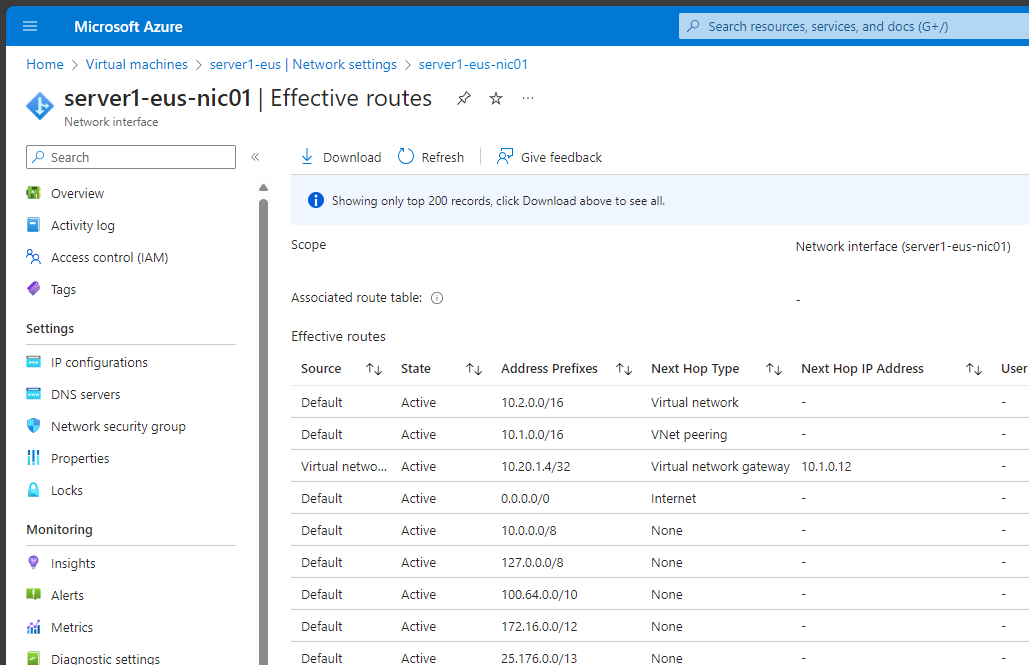Click the Metrics chart icon
The width and height of the screenshot is (1029, 665).
(x=33, y=626)
